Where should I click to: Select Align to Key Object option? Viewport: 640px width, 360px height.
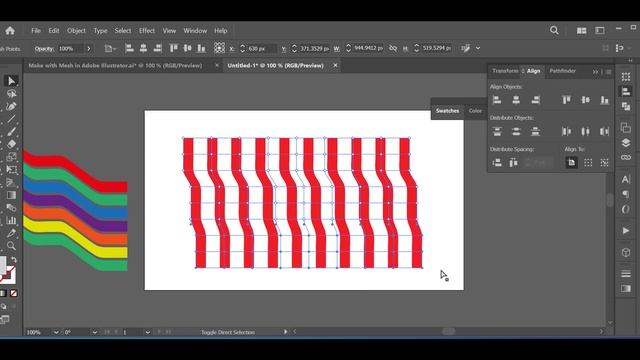coord(604,163)
